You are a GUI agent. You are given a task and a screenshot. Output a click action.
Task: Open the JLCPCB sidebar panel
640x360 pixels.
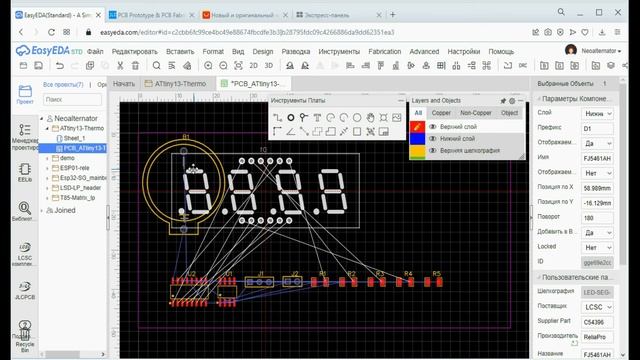click(24, 290)
